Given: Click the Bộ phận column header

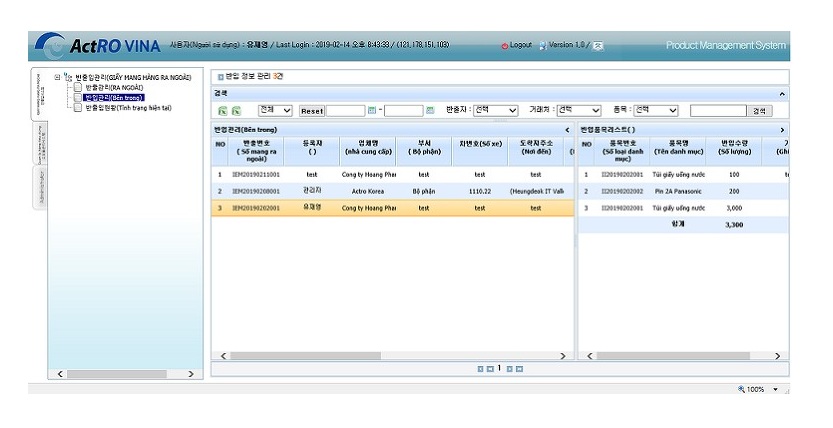Looking at the screenshot, I should pyautogui.click(x=424, y=151).
